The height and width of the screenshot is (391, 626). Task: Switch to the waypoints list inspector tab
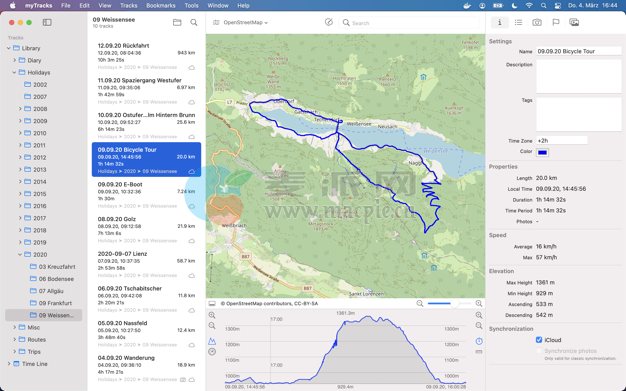click(x=518, y=22)
